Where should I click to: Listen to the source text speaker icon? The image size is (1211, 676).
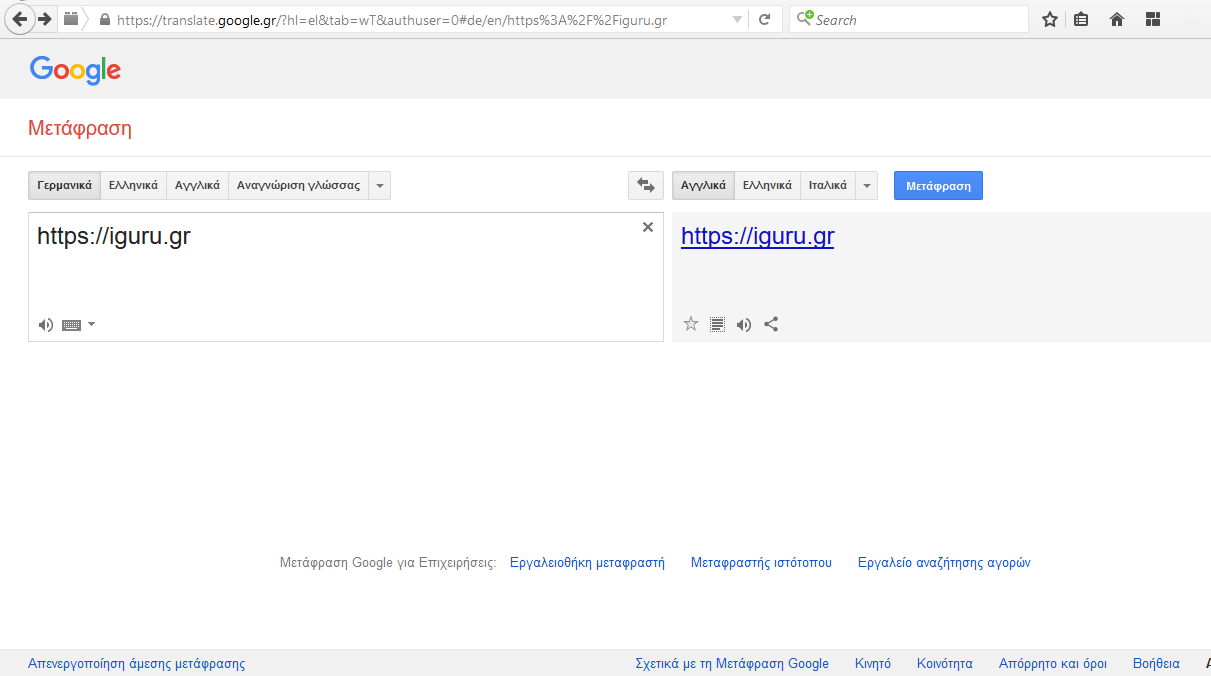point(45,324)
